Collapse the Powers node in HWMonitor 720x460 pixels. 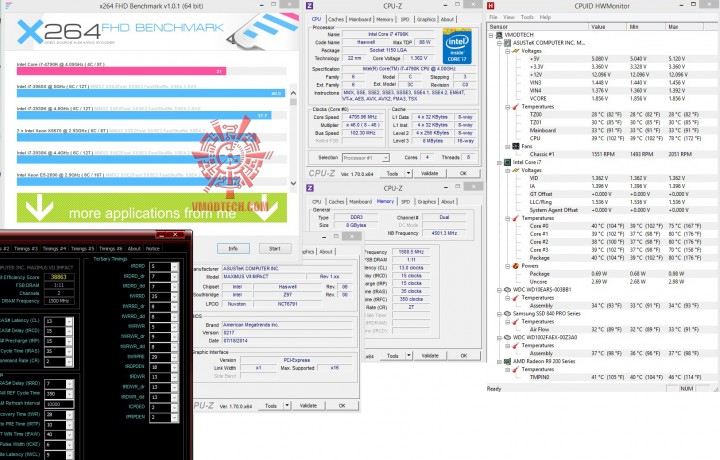tap(507, 266)
